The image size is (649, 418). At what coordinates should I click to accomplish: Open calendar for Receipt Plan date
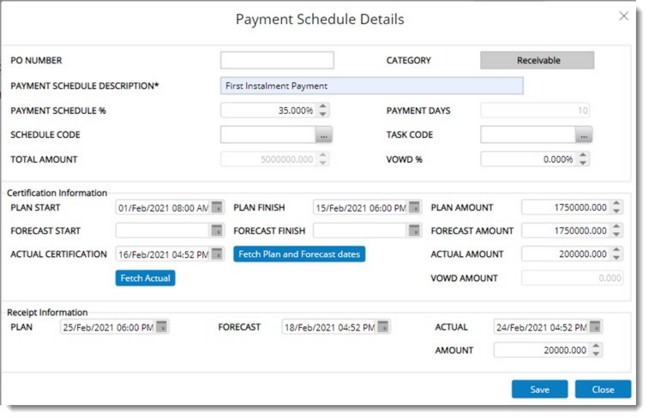tap(162, 327)
